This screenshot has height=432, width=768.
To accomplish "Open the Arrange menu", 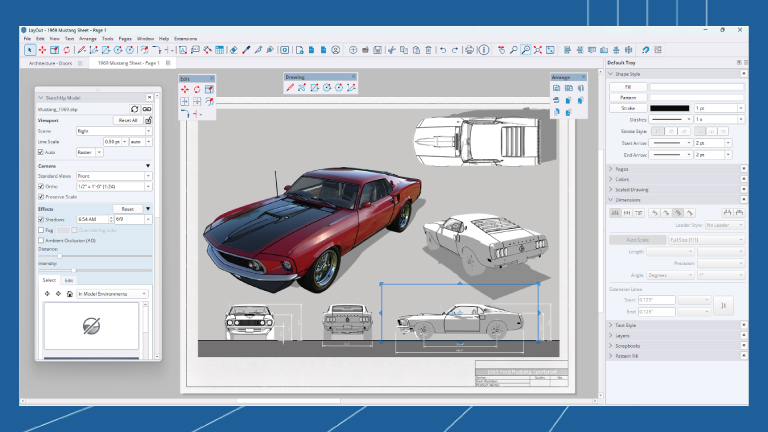I will point(88,38).
